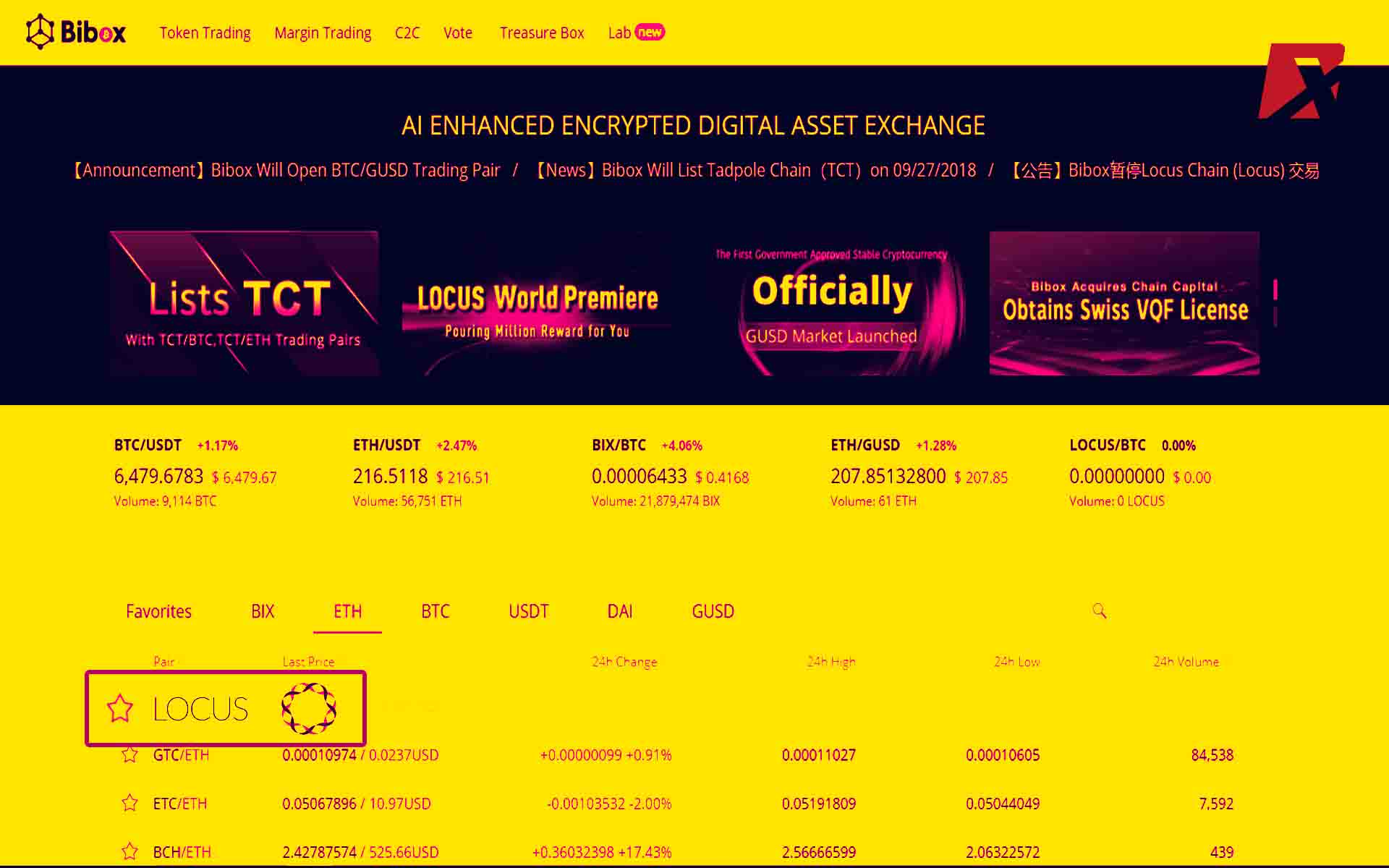Screen dimensions: 1389x868
Task: Click the LOCUS circular token logo
Action: pyautogui.click(x=309, y=708)
